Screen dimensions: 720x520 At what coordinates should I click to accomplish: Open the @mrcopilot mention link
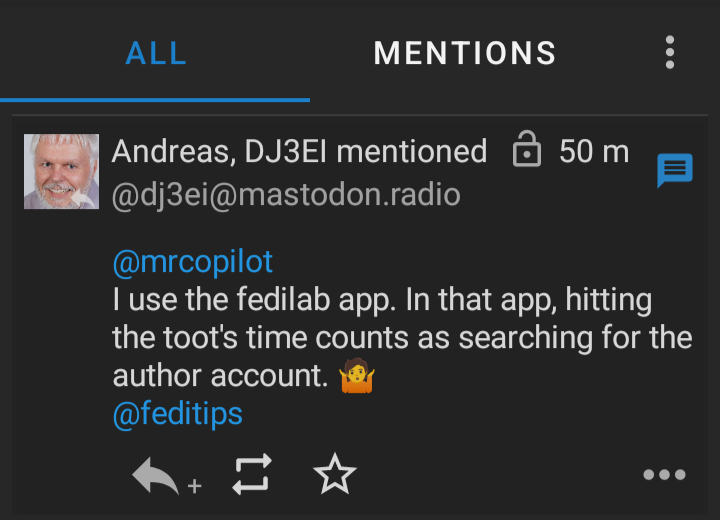click(192, 263)
